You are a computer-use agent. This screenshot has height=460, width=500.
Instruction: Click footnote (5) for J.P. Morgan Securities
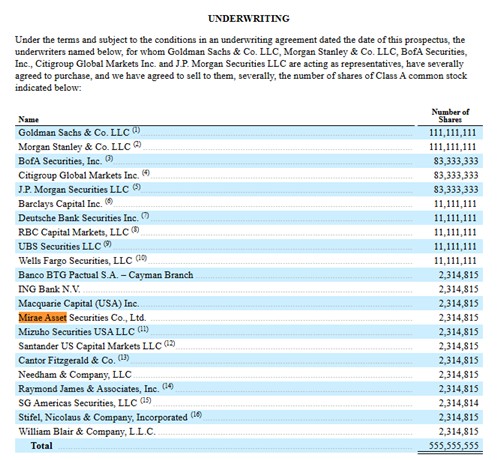[x=137, y=187]
